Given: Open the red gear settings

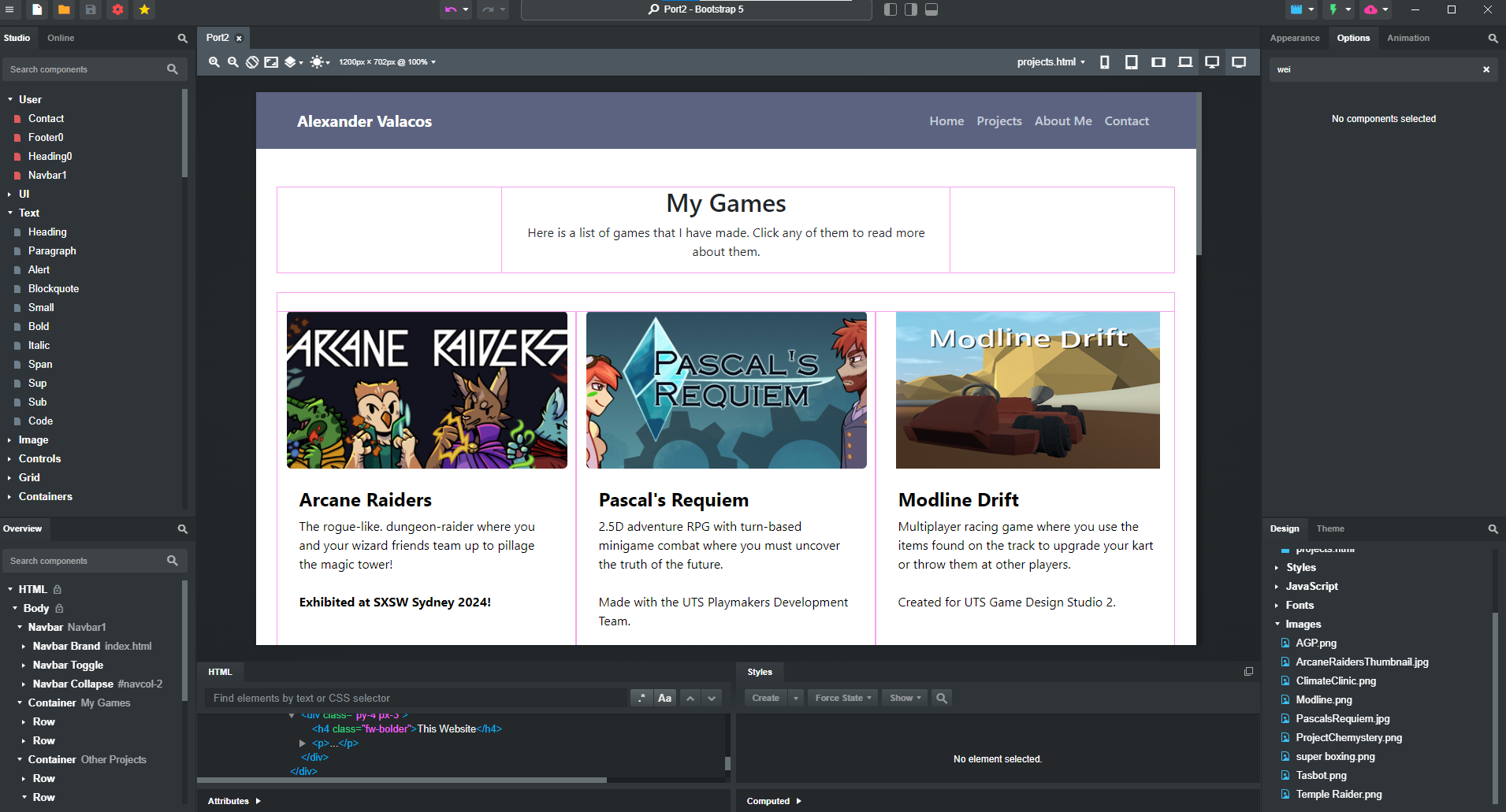Looking at the screenshot, I should 117,9.
